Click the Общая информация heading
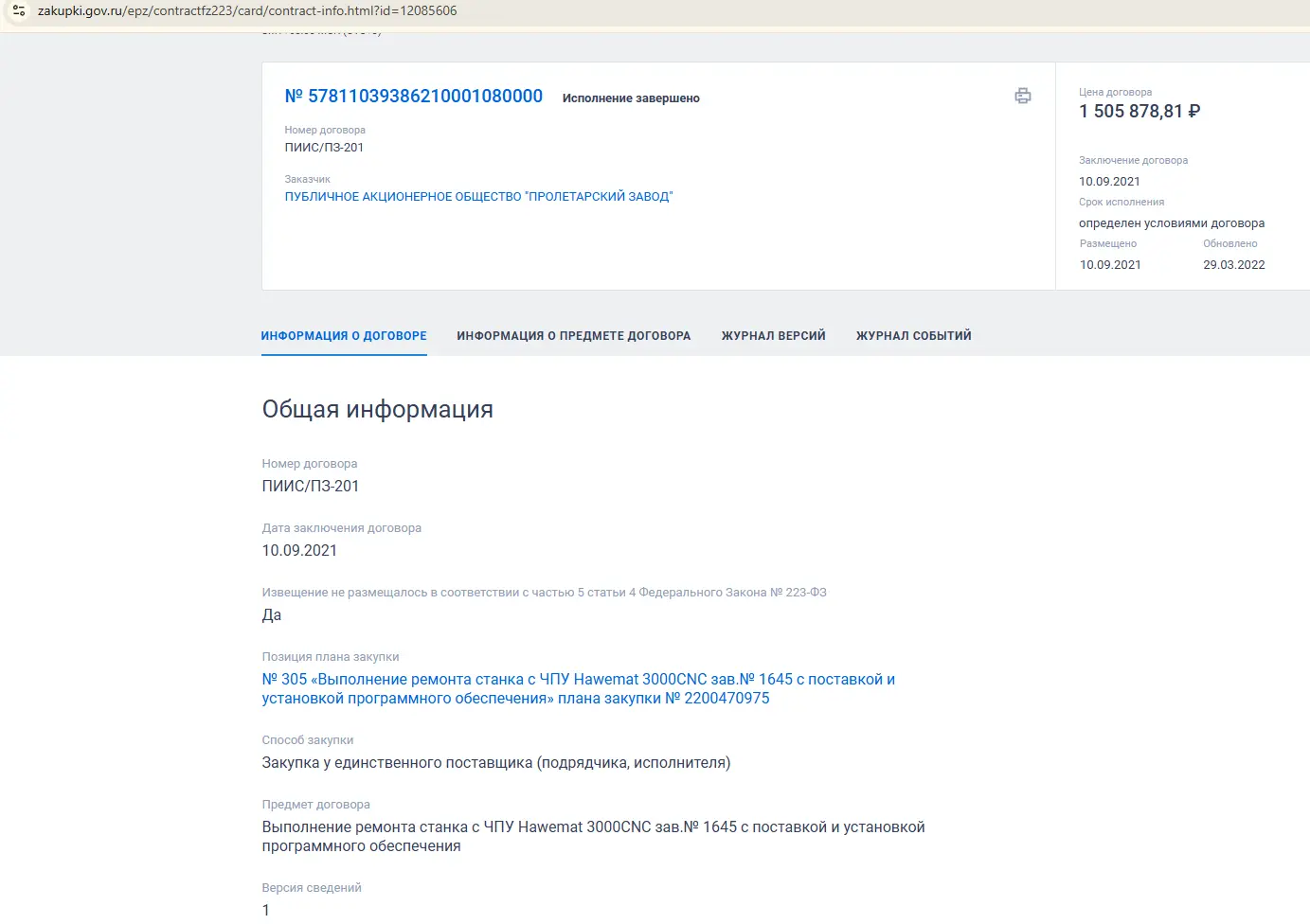Screen dimensions: 1310x924 click(x=377, y=409)
